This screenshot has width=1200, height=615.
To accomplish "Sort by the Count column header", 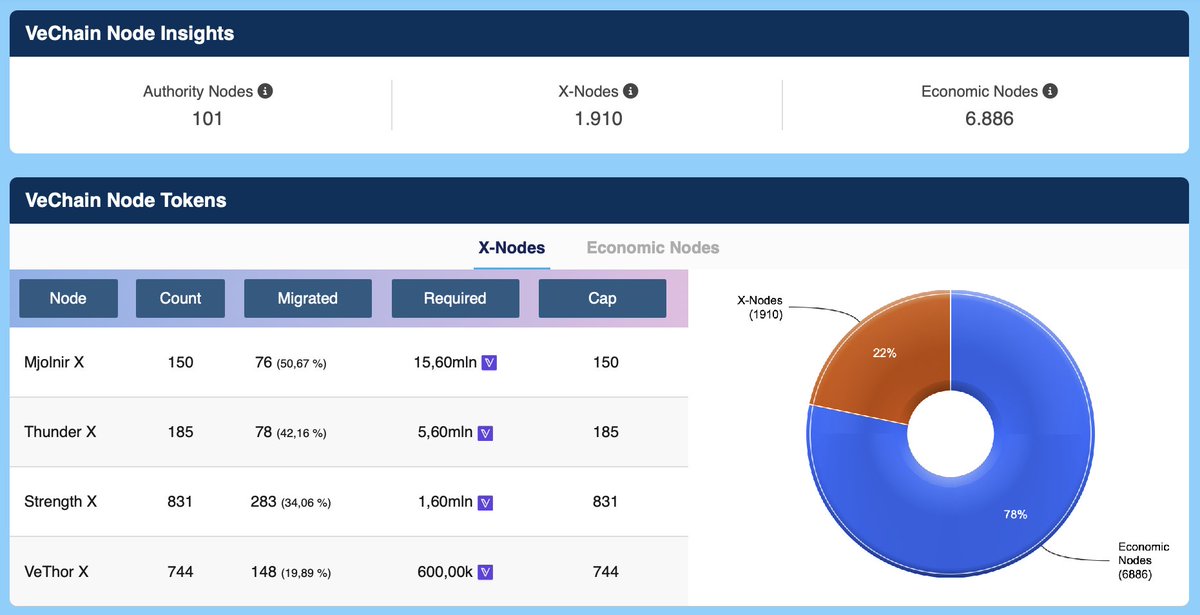I will [x=180, y=298].
